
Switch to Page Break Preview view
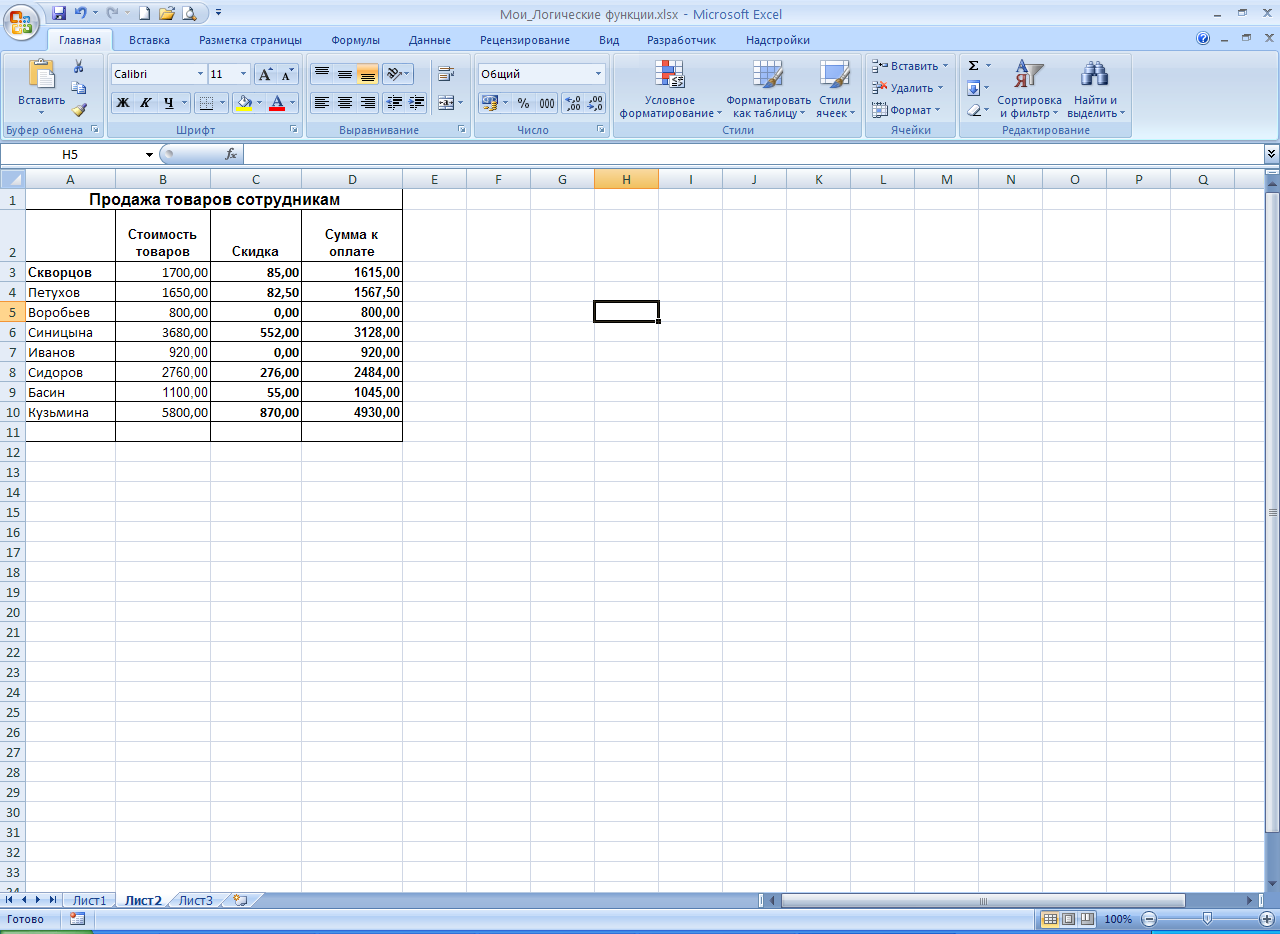pyautogui.click(x=1087, y=919)
